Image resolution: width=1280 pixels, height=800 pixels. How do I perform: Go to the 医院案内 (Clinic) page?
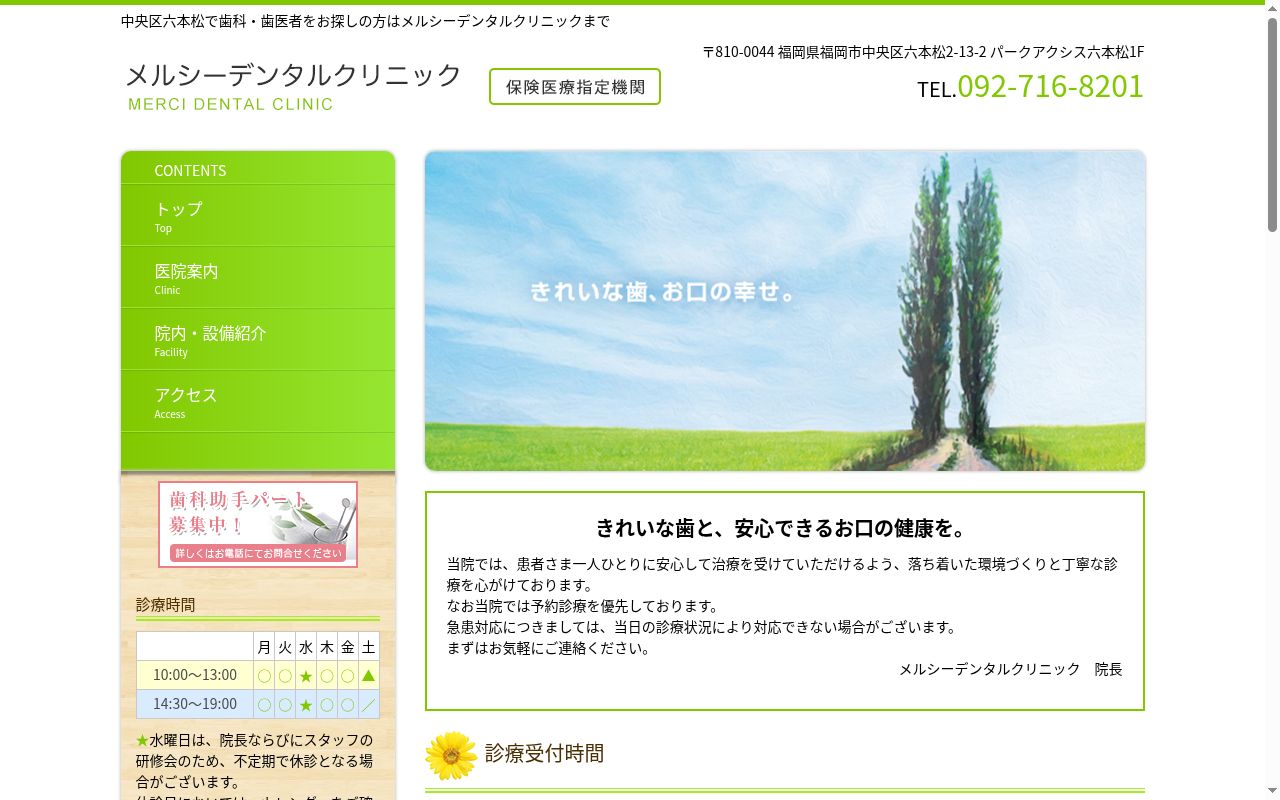pyautogui.click(x=258, y=278)
